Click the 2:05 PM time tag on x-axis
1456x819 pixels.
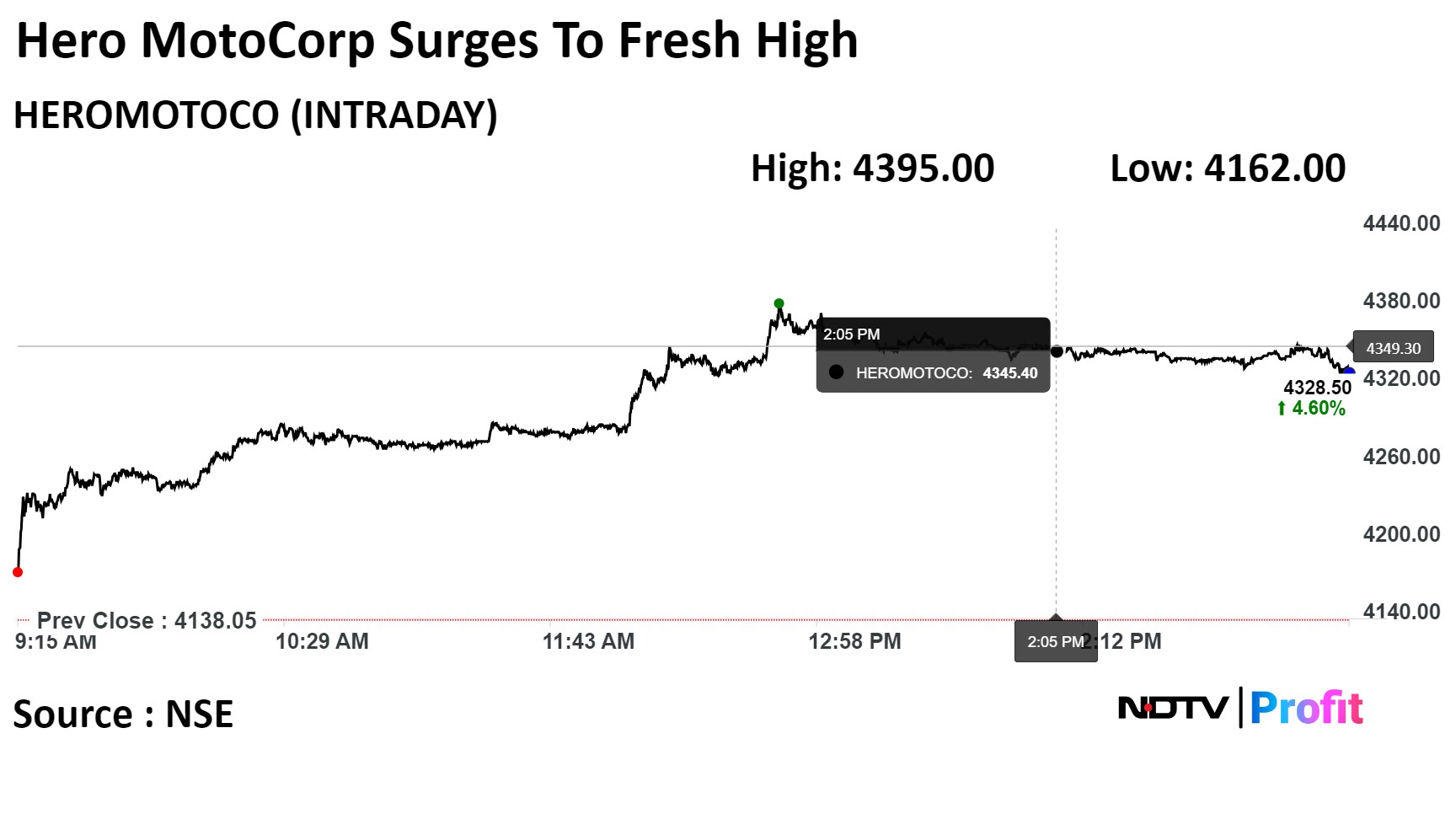tap(1055, 642)
